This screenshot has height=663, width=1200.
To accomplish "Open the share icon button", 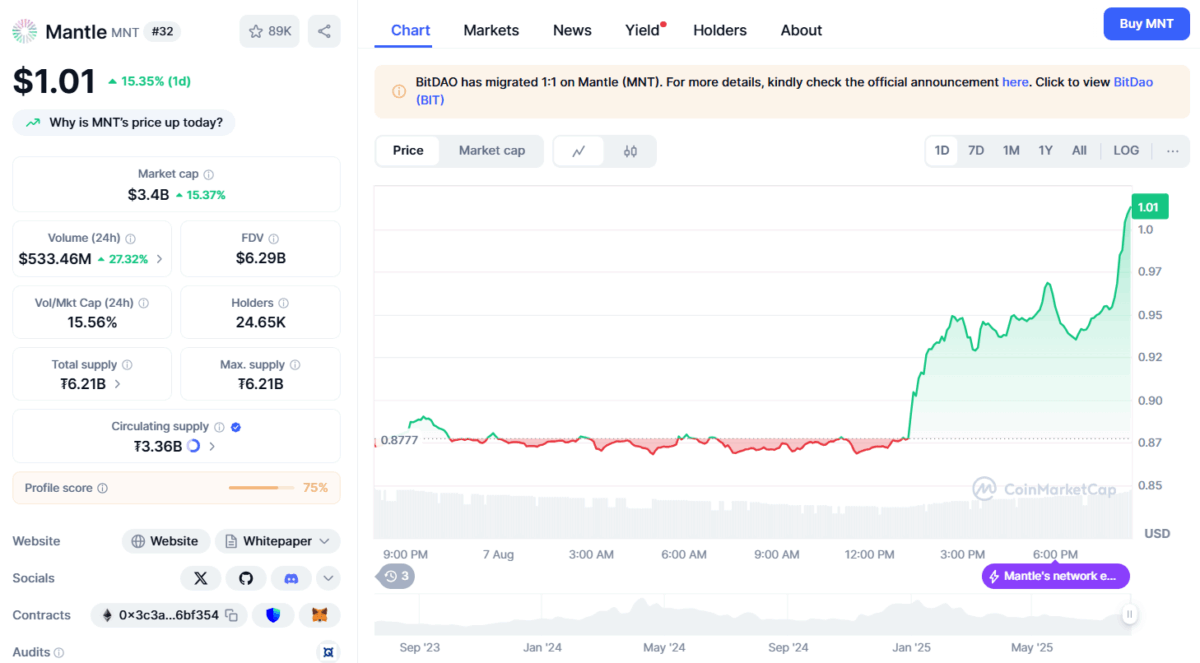I will point(324,31).
